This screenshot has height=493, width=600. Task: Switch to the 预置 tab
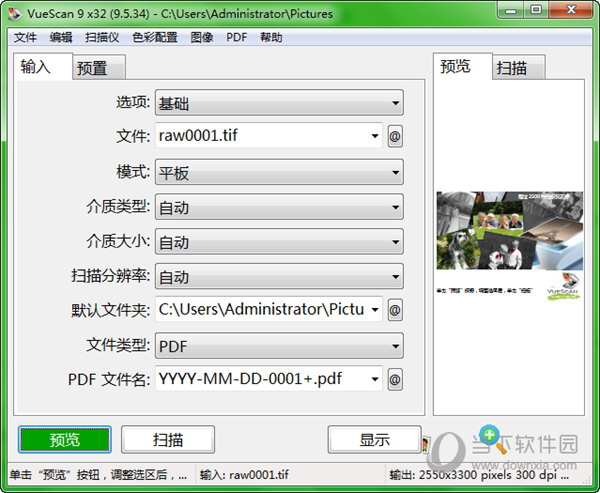coord(99,68)
